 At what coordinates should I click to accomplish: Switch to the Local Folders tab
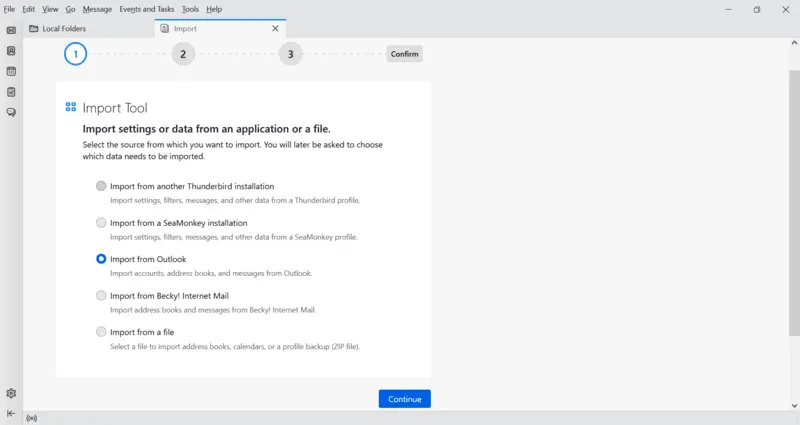(x=85, y=29)
